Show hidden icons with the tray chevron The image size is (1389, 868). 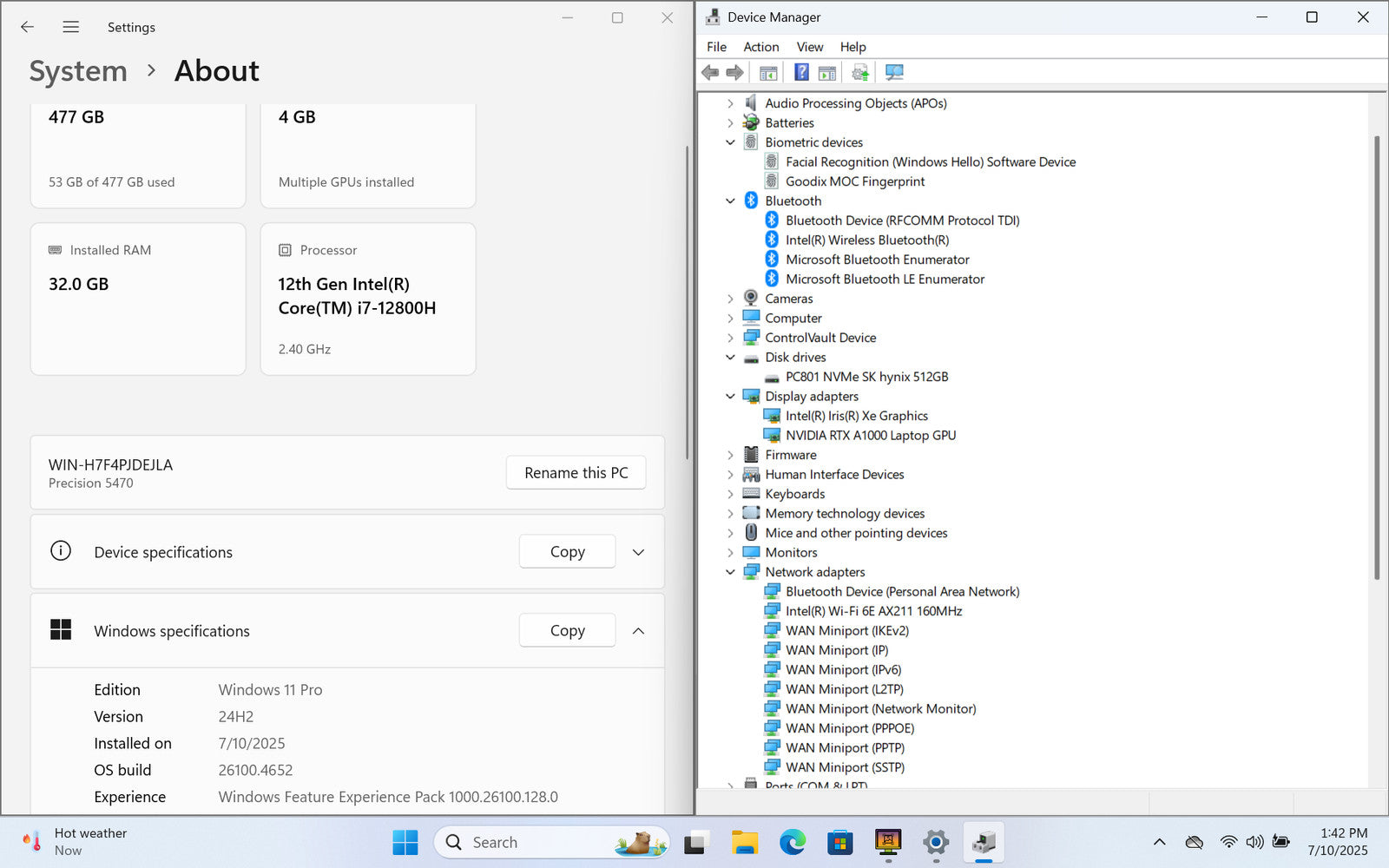1159,842
